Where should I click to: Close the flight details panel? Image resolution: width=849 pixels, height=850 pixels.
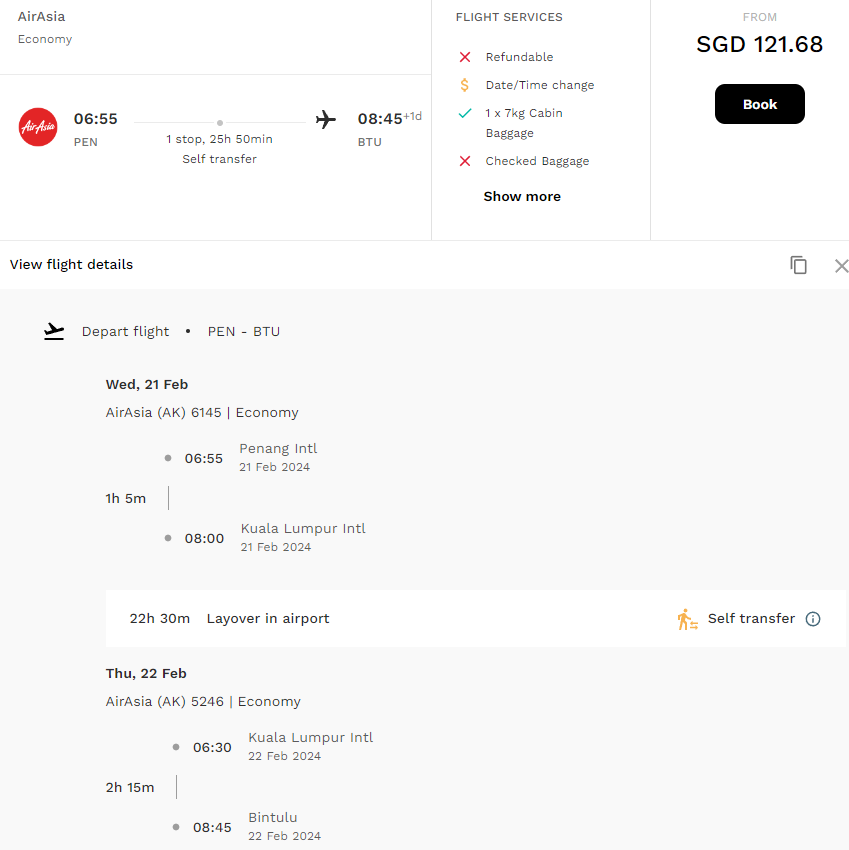(x=841, y=266)
